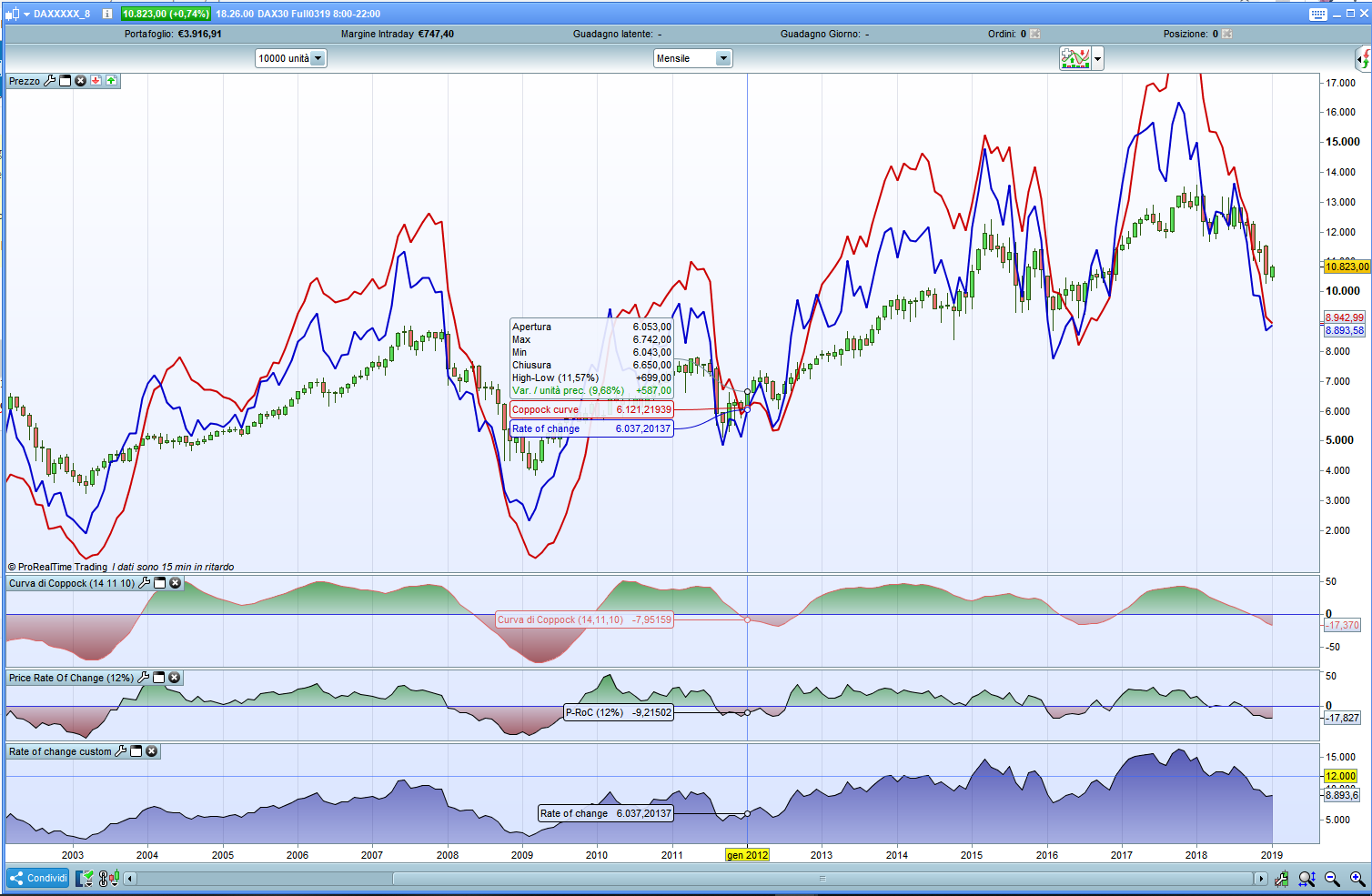Open the 10000 unità quantity dropdown

click(291, 58)
